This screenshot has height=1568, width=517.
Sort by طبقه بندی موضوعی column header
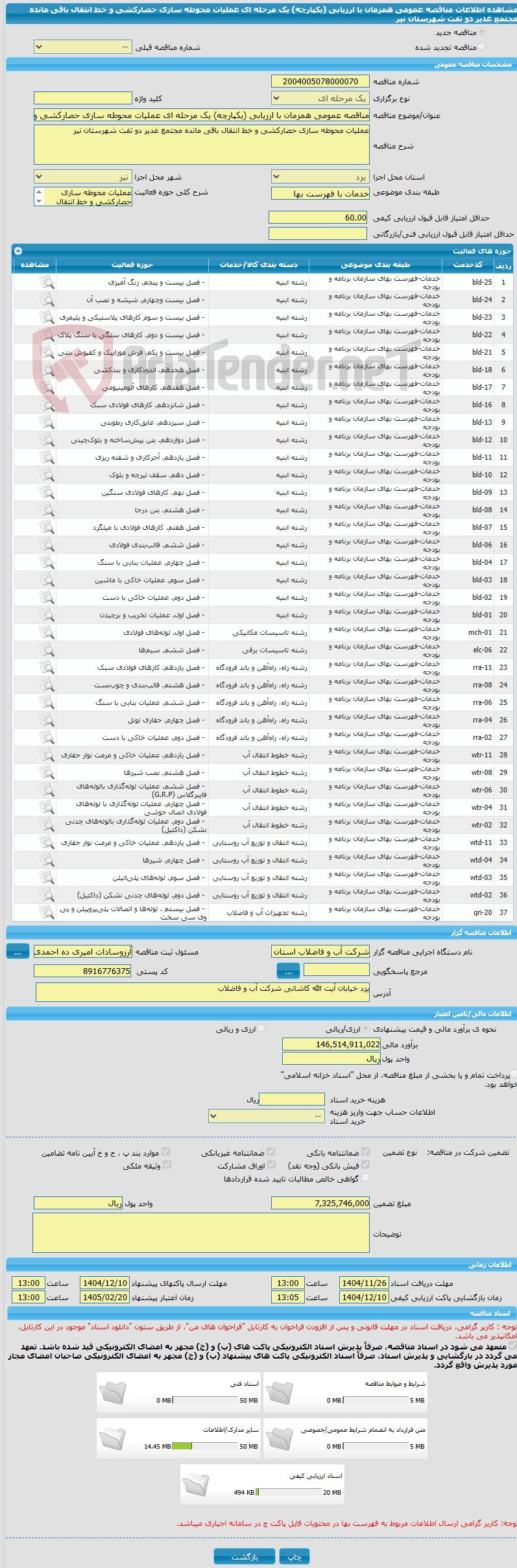[x=376, y=265]
